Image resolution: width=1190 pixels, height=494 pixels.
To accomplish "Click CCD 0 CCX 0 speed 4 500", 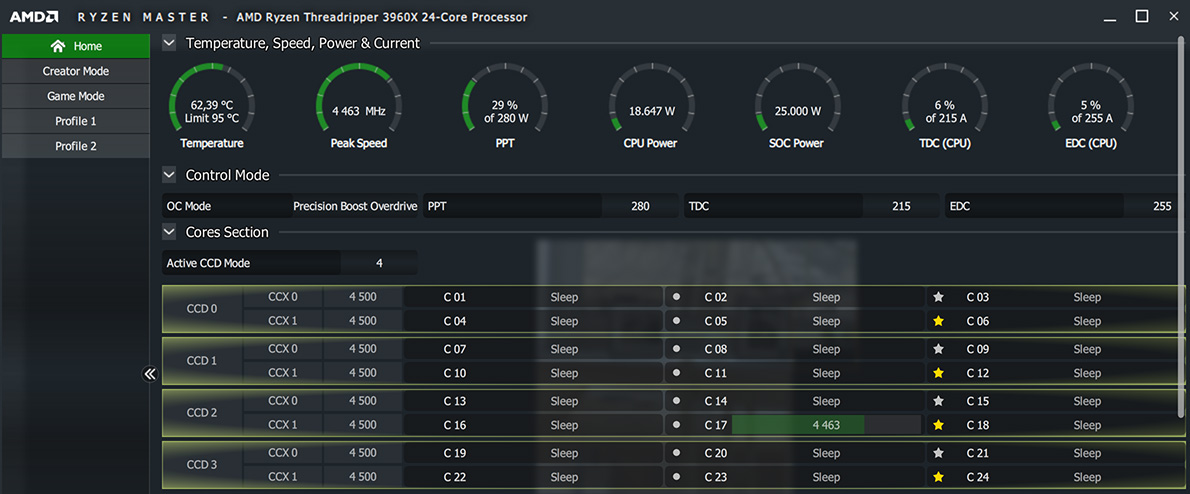I will (363, 297).
